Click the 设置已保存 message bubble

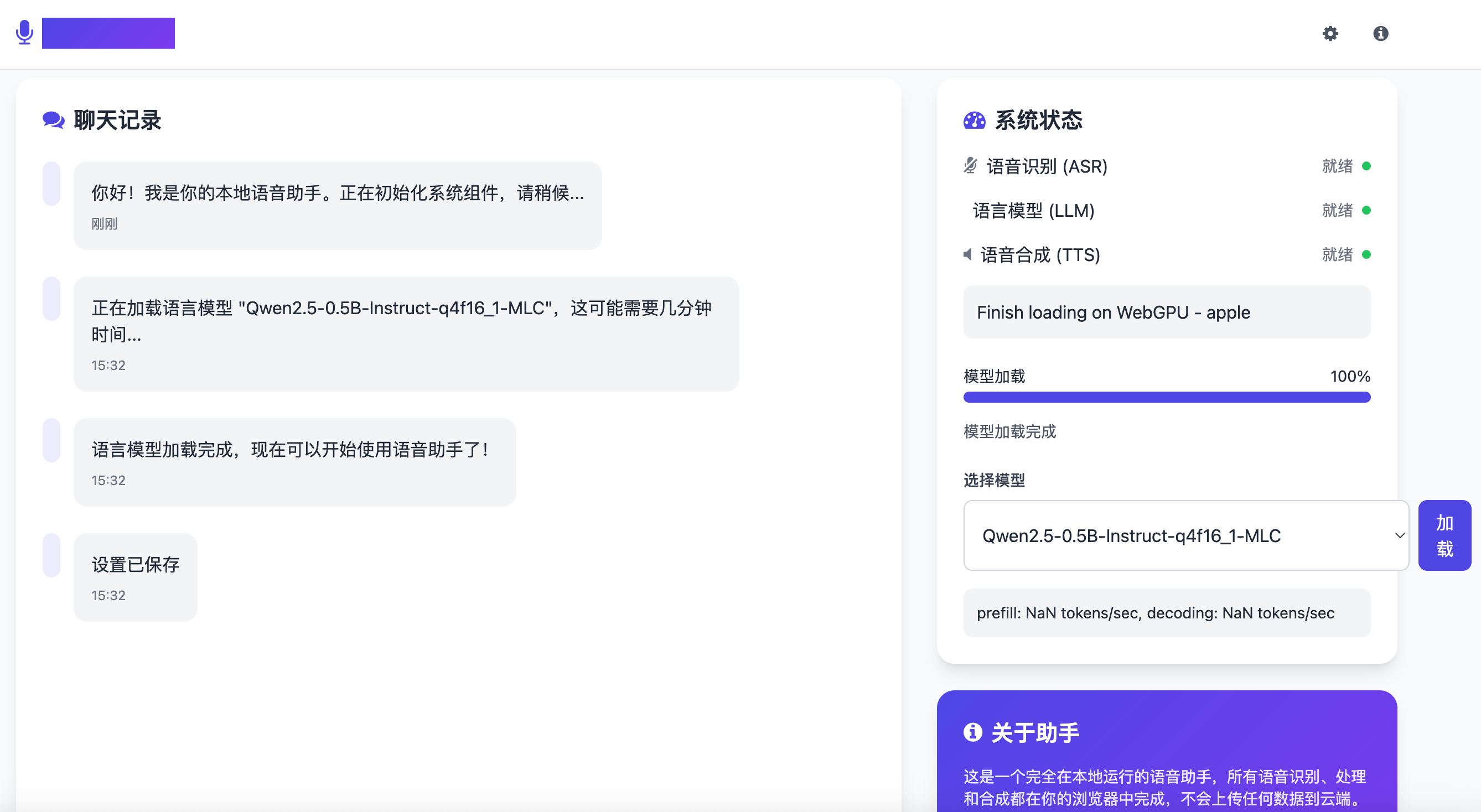pyautogui.click(x=135, y=577)
